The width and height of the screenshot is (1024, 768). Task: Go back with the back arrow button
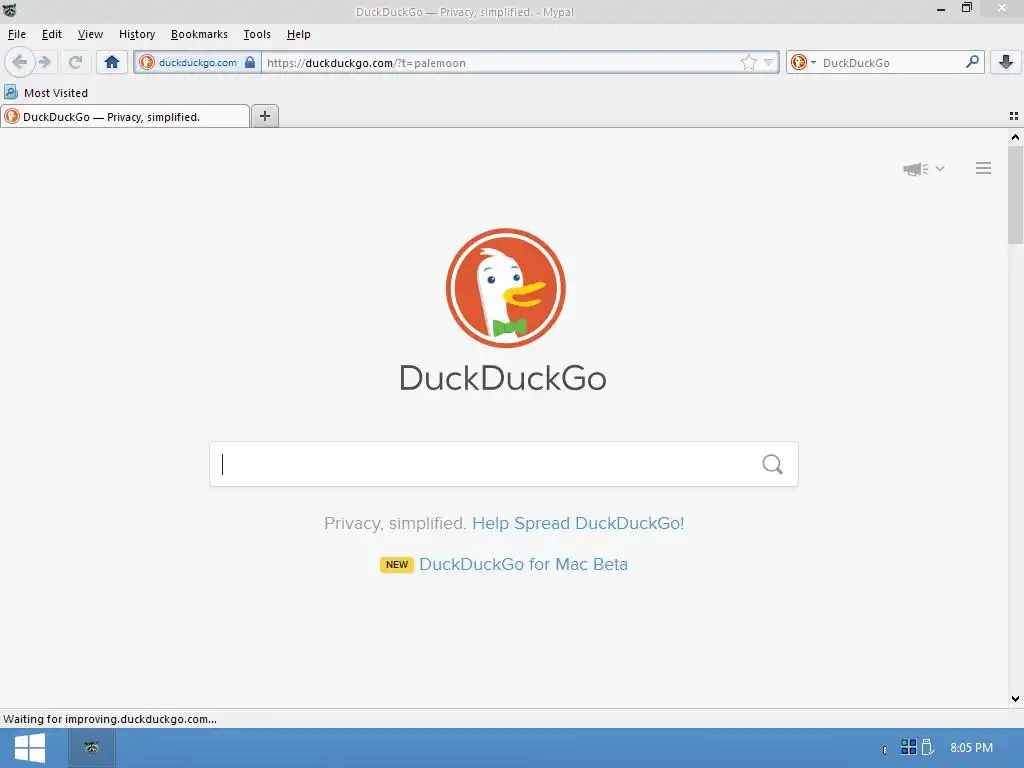click(x=20, y=62)
